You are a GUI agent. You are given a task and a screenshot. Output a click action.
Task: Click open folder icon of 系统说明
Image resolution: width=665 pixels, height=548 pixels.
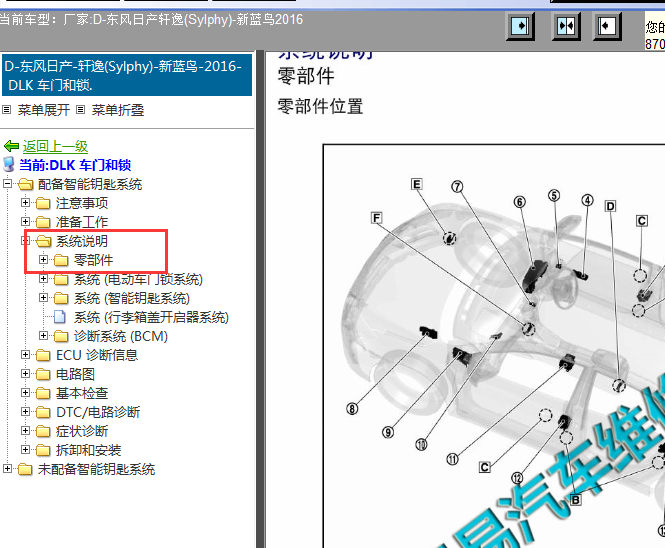coord(44,241)
